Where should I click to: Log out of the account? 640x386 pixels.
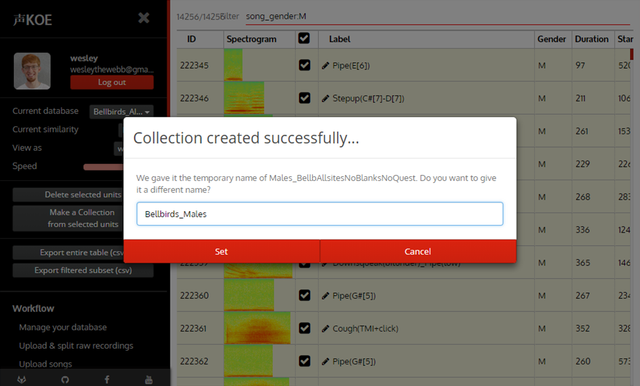pos(112,82)
